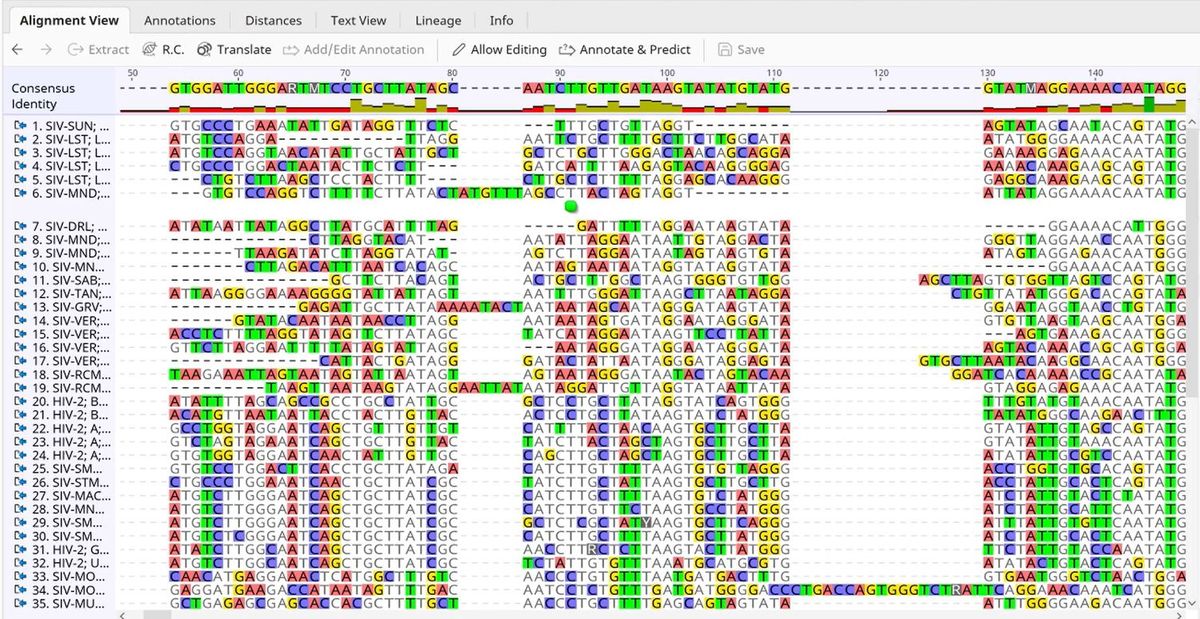Image resolution: width=1200 pixels, height=619 pixels.
Task: Expand sequence icon for 20. HIV-2
Action: click(x=20, y=401)
